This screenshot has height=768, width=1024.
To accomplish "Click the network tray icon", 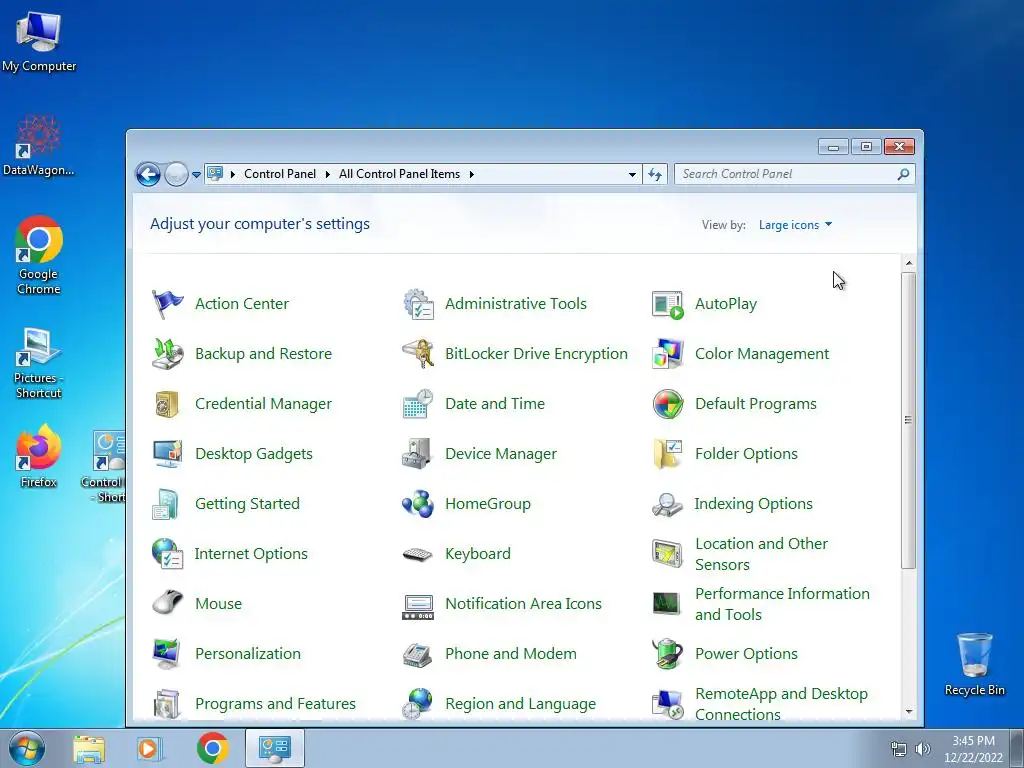I will point(899,749).
